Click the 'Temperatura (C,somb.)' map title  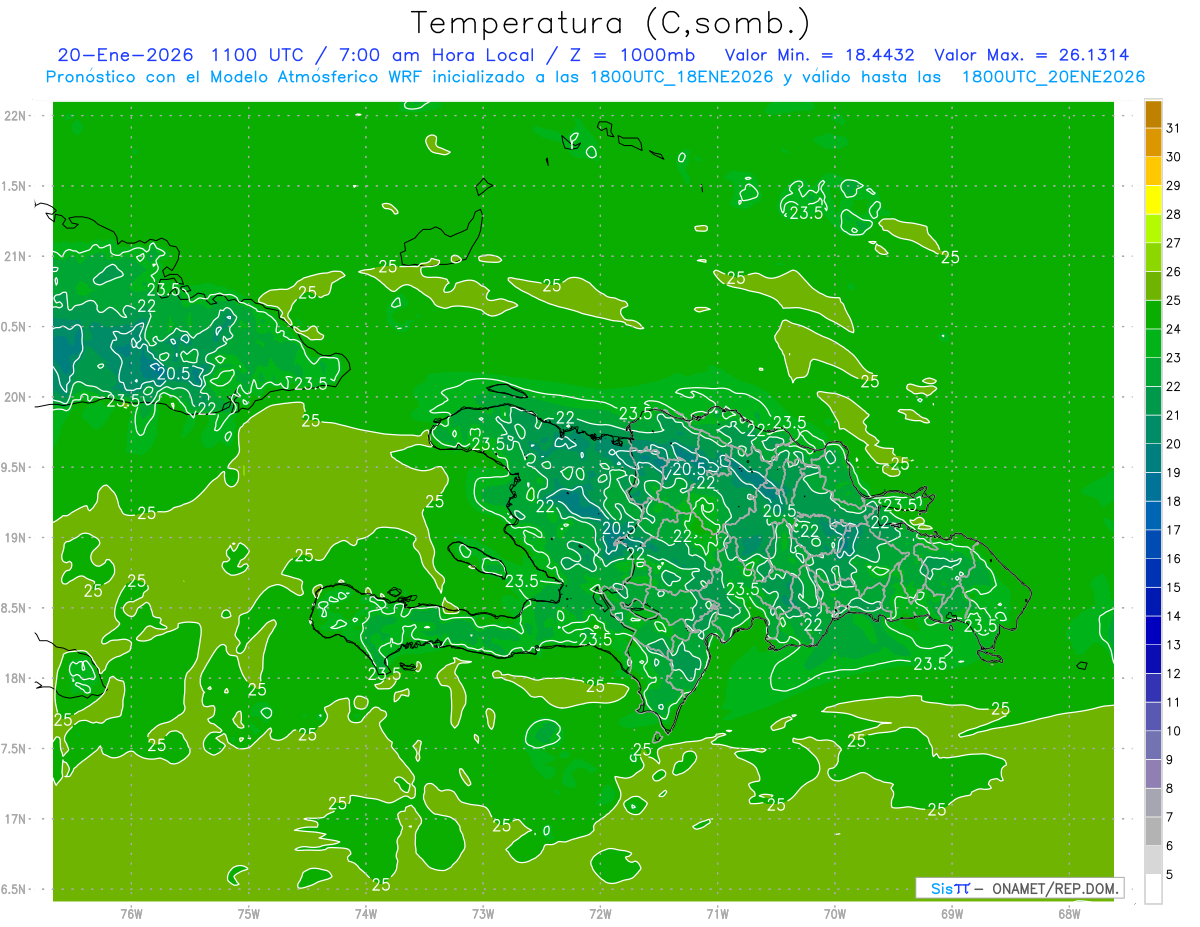(611, 24)
